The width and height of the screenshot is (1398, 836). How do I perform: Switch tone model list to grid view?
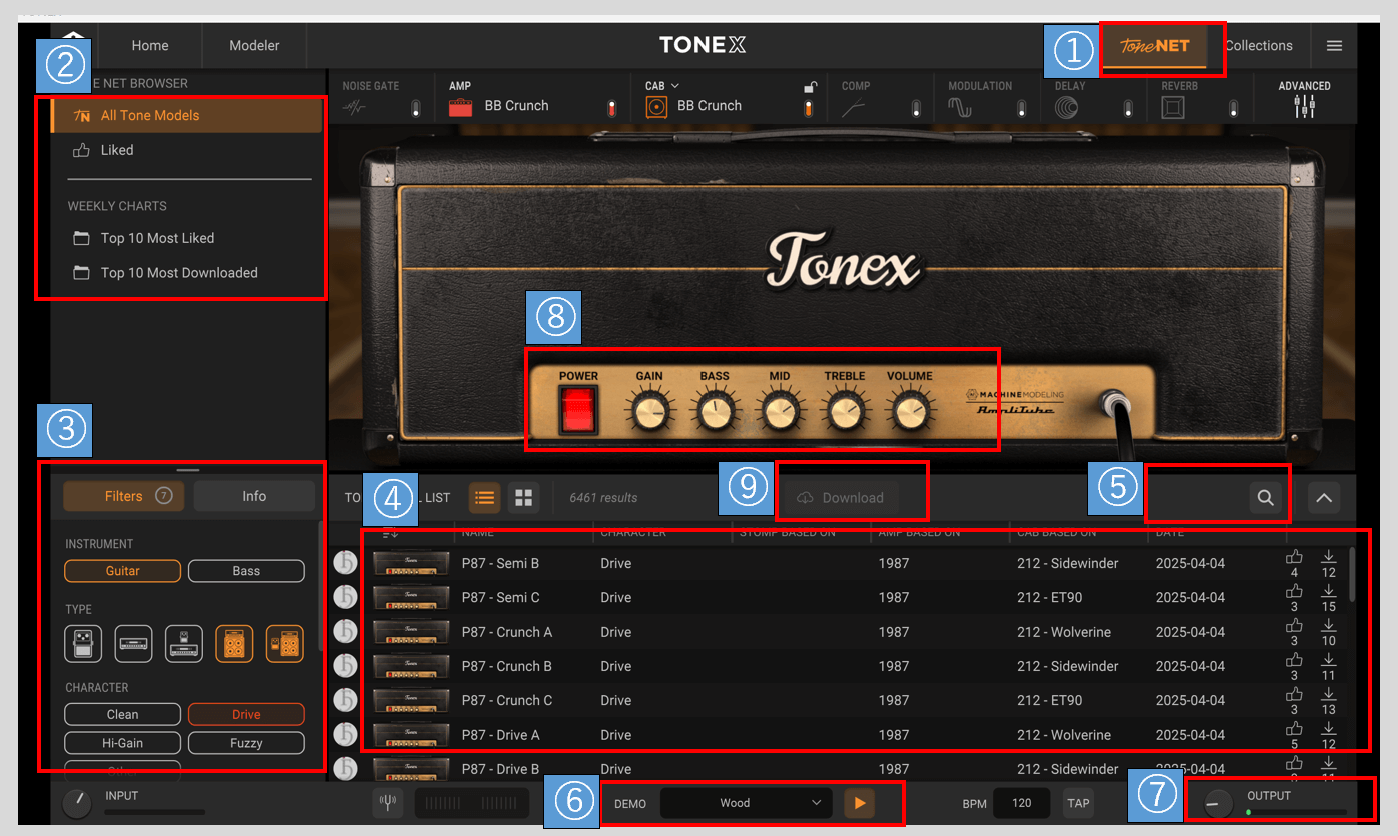click(523, 497)
